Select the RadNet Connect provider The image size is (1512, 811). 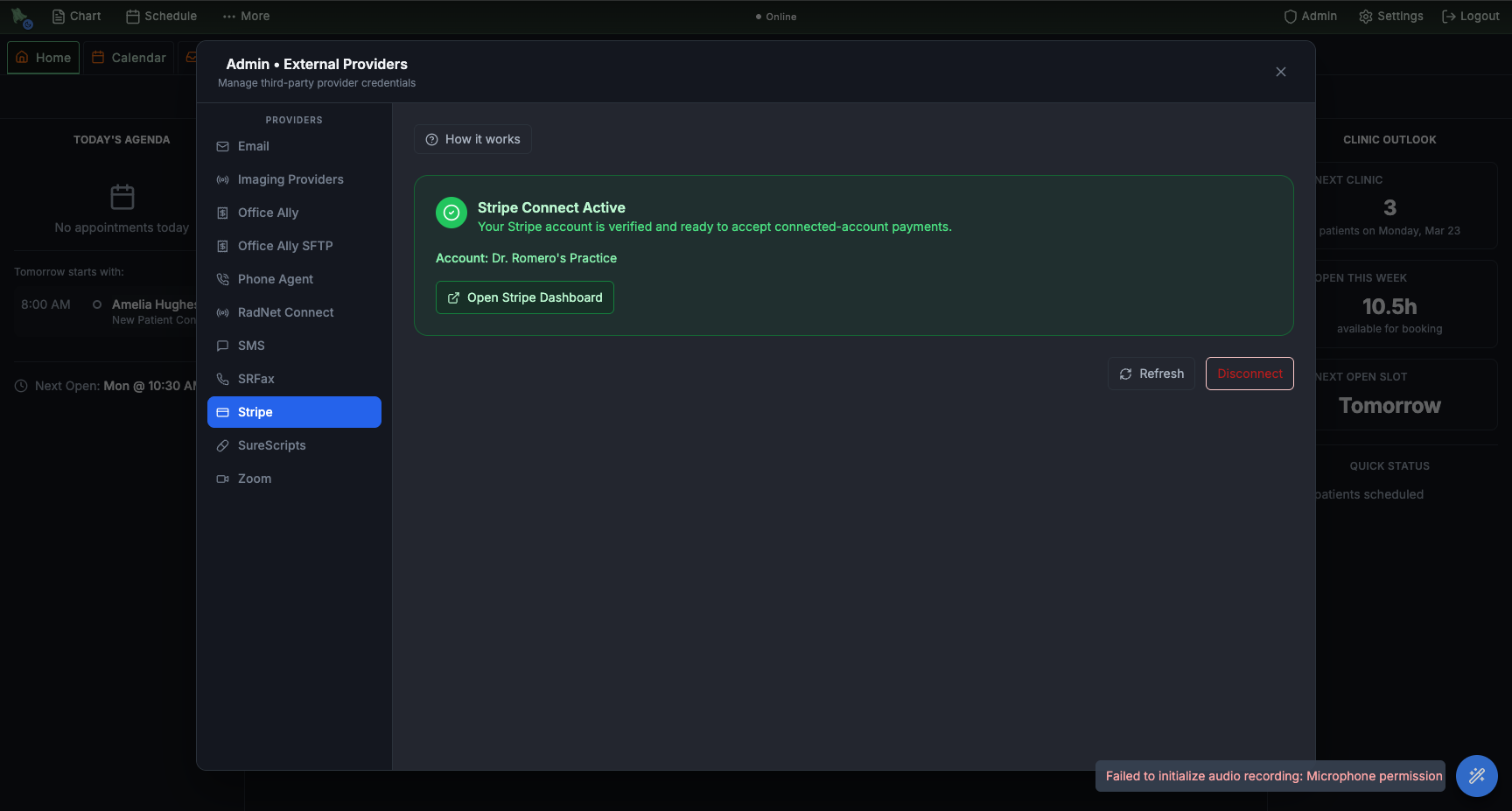pyautogui.click(x=294, y=312)
